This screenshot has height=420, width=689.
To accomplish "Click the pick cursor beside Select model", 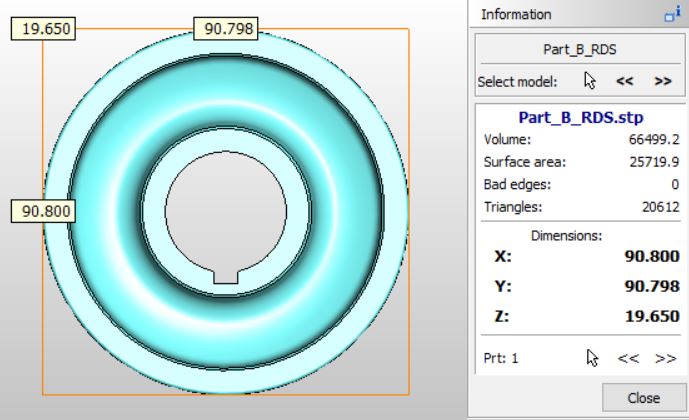I will 590,81.
